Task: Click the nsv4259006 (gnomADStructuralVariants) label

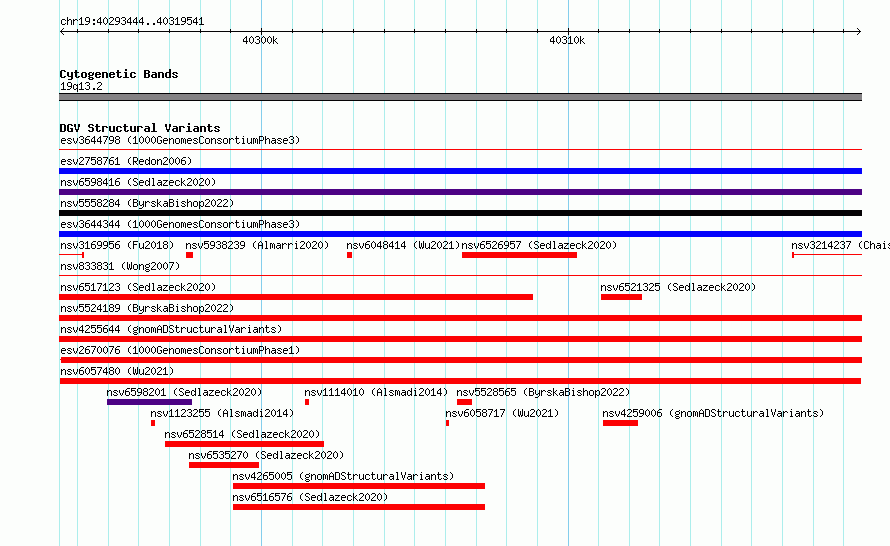Action: pos(713,413)
